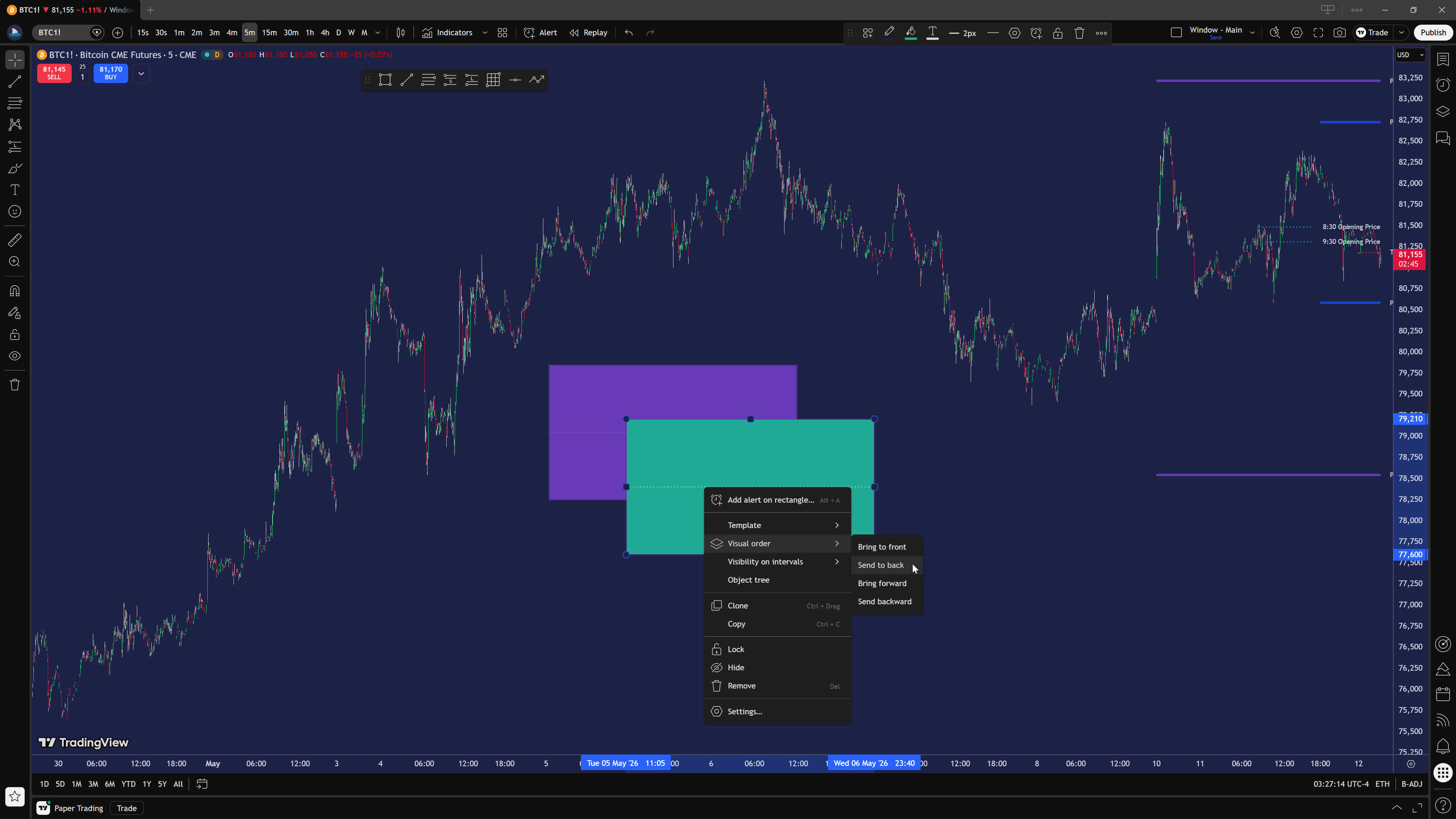This screenshot has width=1456, height=819.
Task: Enter fullscreen mode
Action: coord(1318,33)
